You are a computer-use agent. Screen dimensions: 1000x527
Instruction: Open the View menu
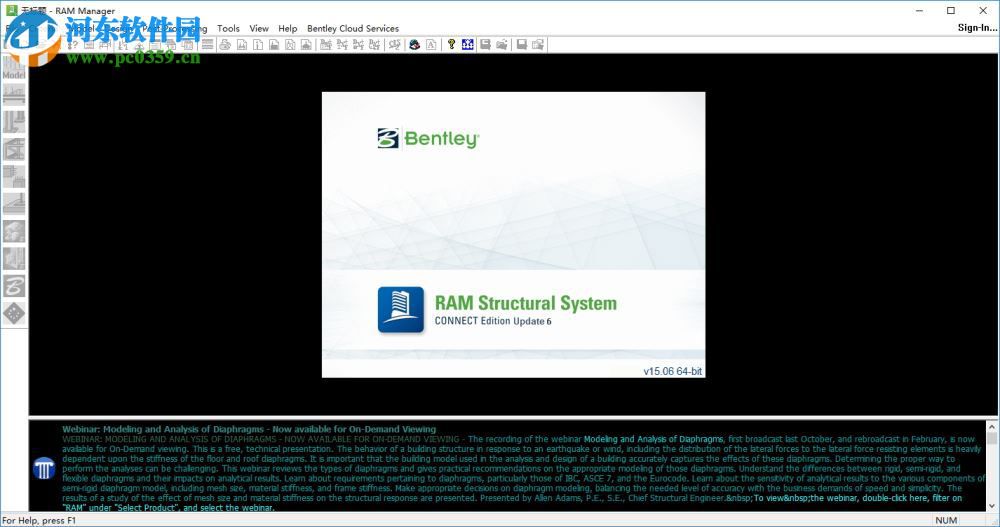coord(259,28)
